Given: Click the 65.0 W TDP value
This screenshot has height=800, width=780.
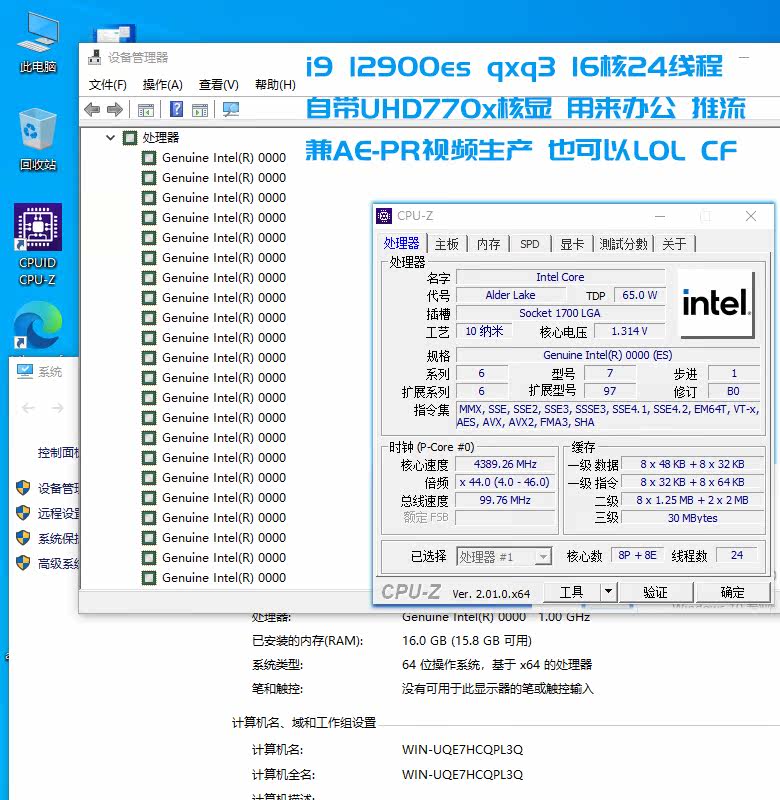Looking at the screenshot, I should point(639,295).
